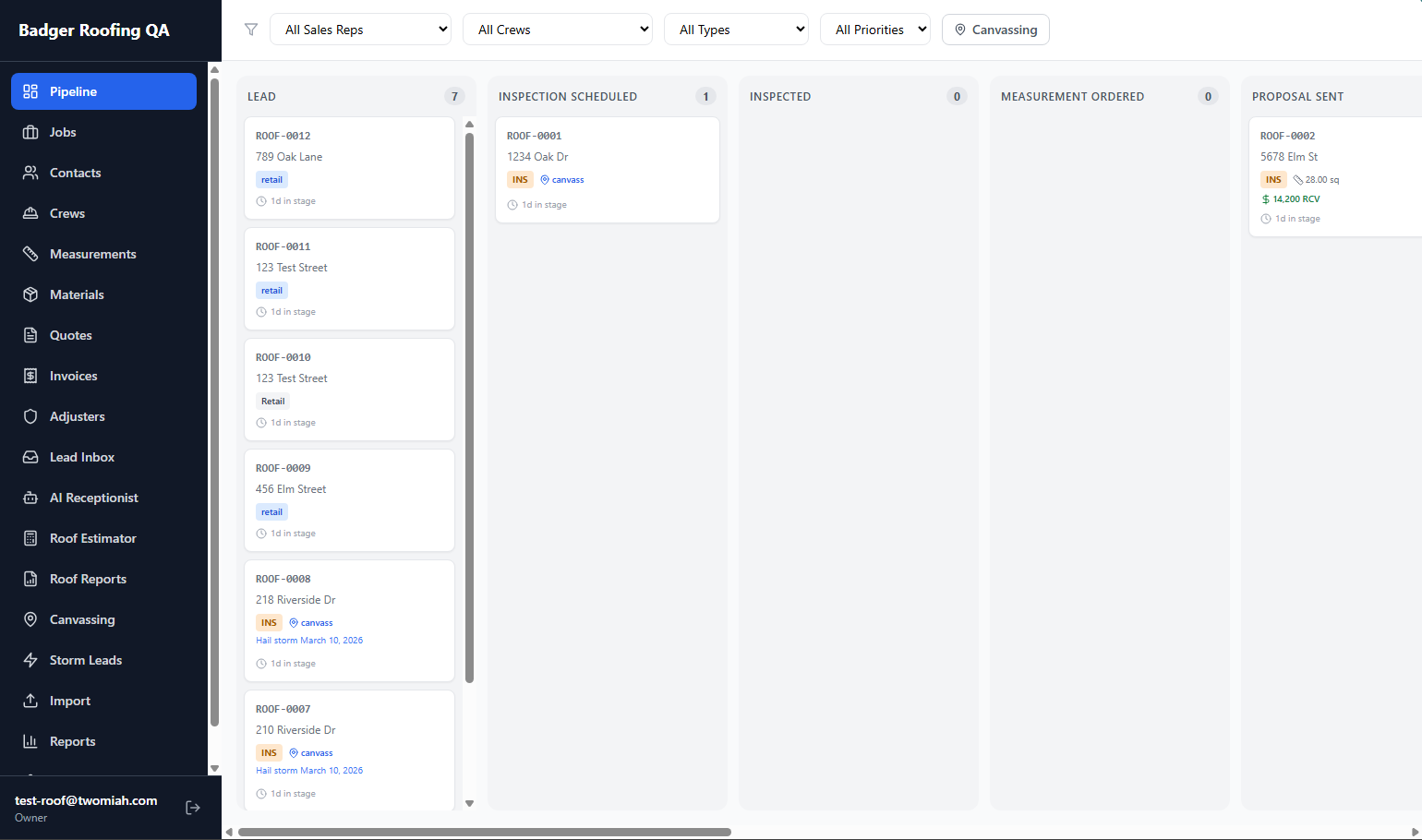Expand the All Crews dropdown

point(558,30)
